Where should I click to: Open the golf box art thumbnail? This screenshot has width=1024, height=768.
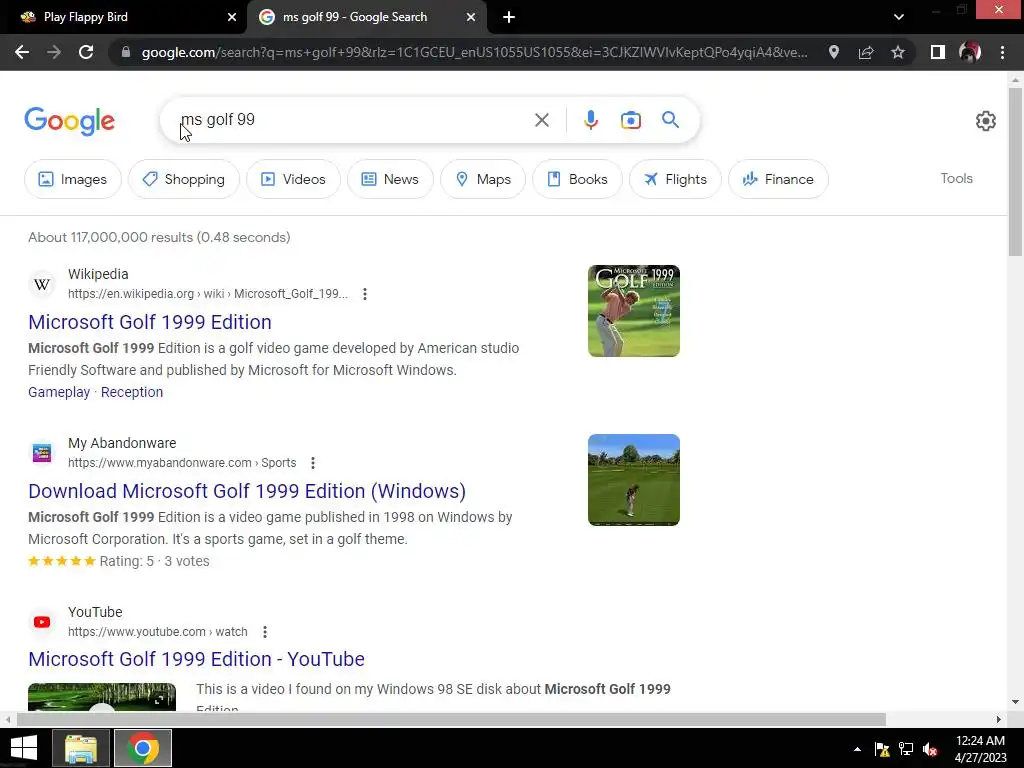(x=633, y=311)
